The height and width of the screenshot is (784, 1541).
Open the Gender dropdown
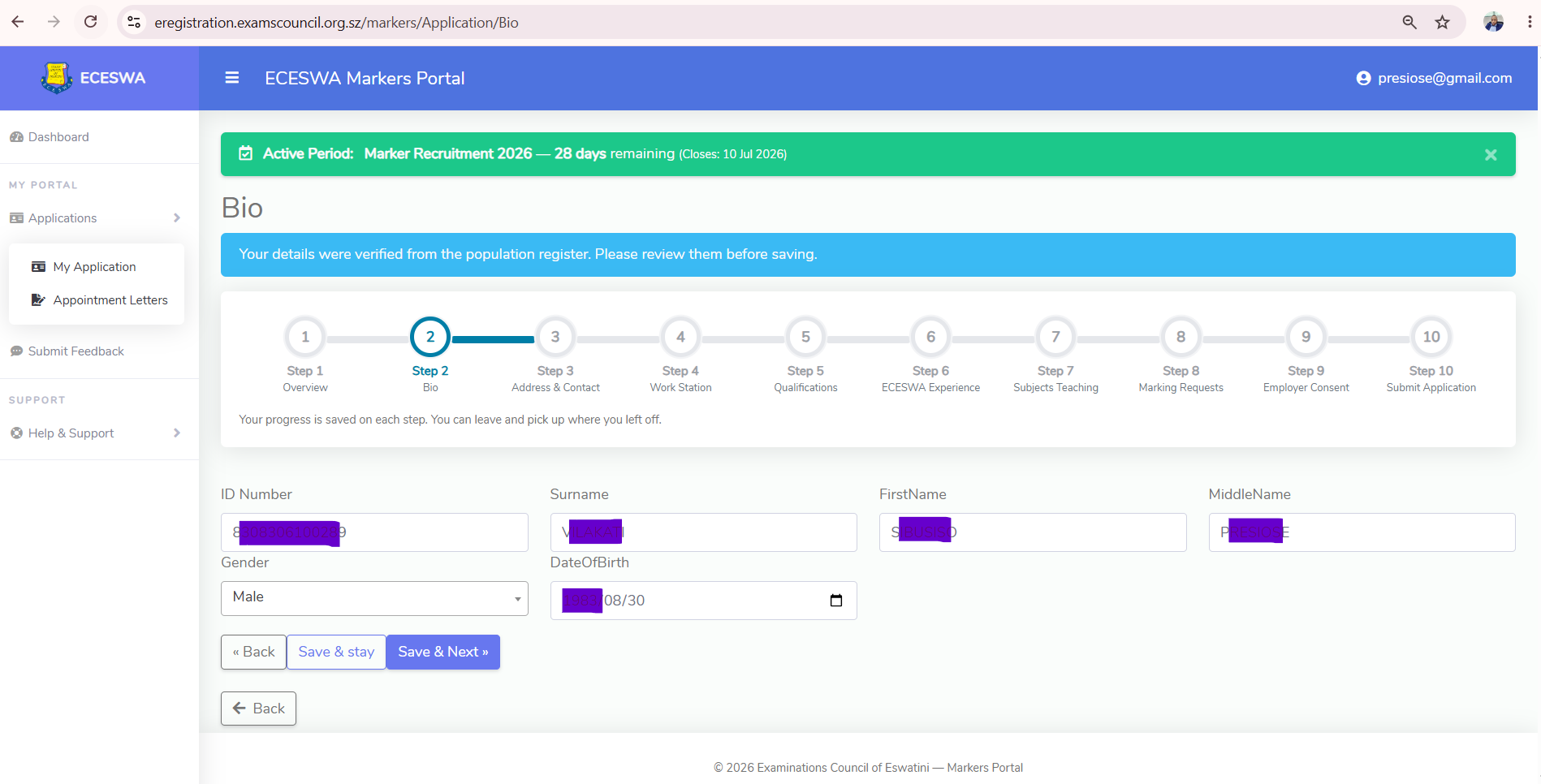click(x=374, y=598)
